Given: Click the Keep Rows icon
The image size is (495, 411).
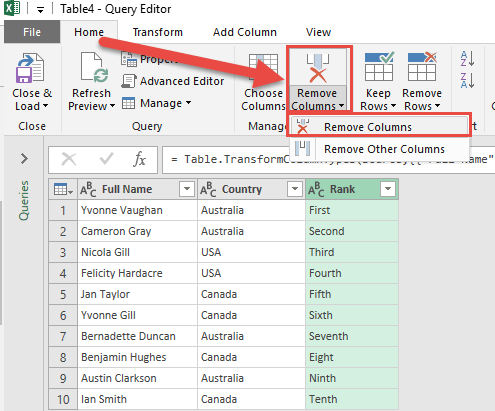Looking at the screenshot, I should click(x=379, y=67).
